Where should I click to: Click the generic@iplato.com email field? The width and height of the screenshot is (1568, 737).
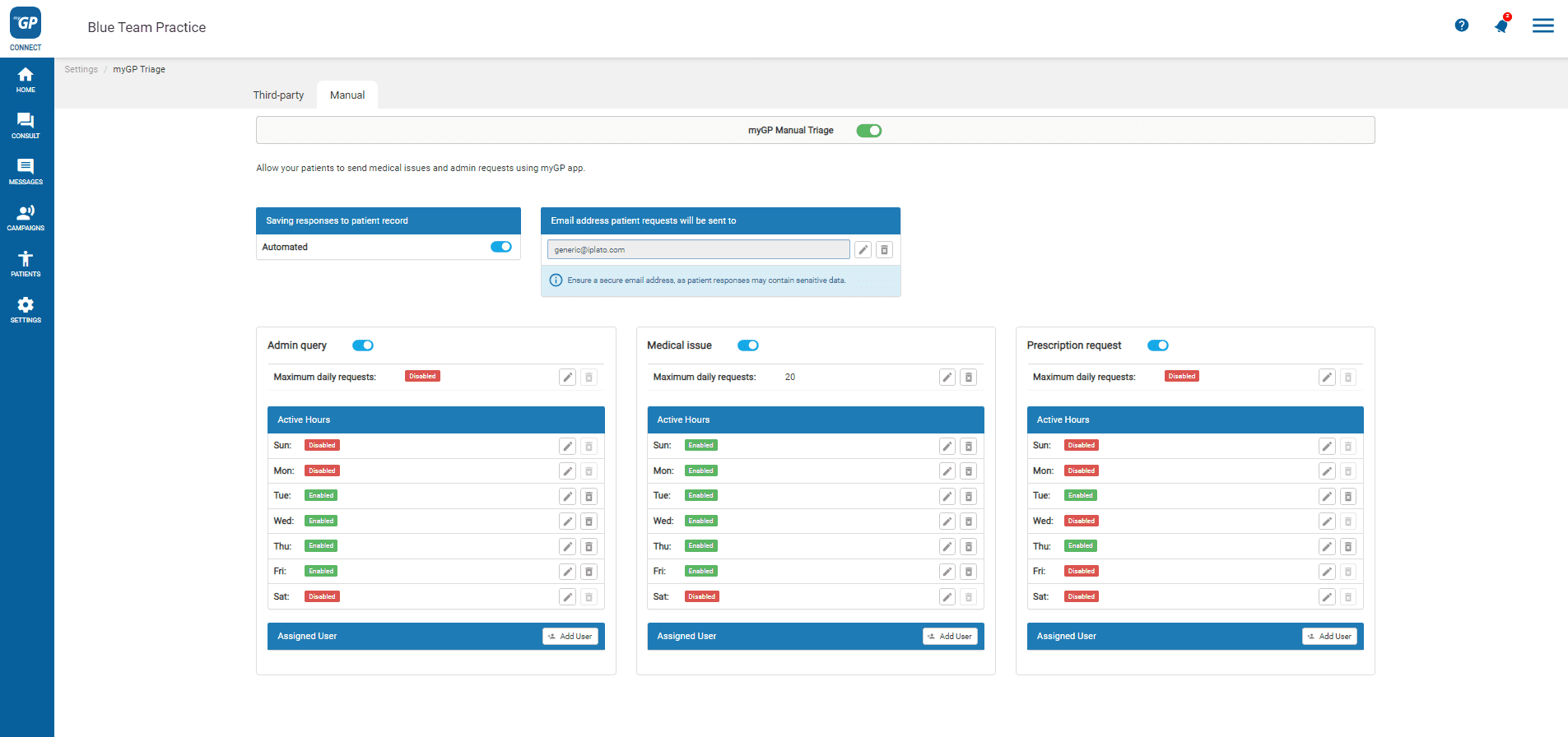point(699,250)
